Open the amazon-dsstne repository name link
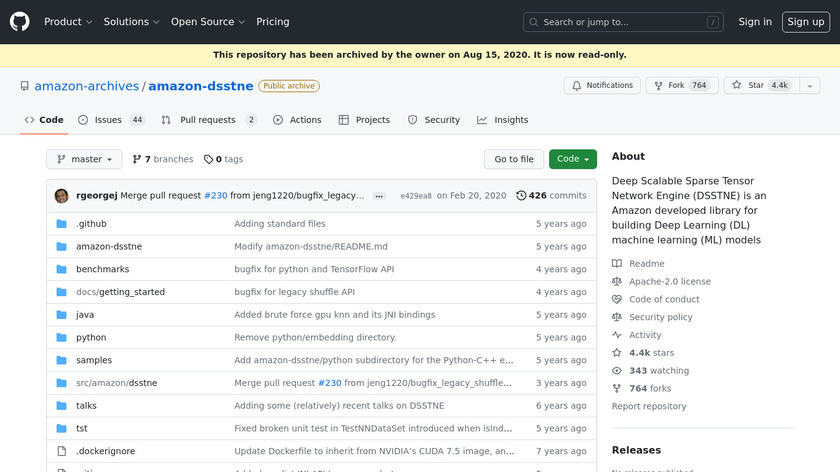840x472 pixels. pyautogui.click(x=201, y=86)
